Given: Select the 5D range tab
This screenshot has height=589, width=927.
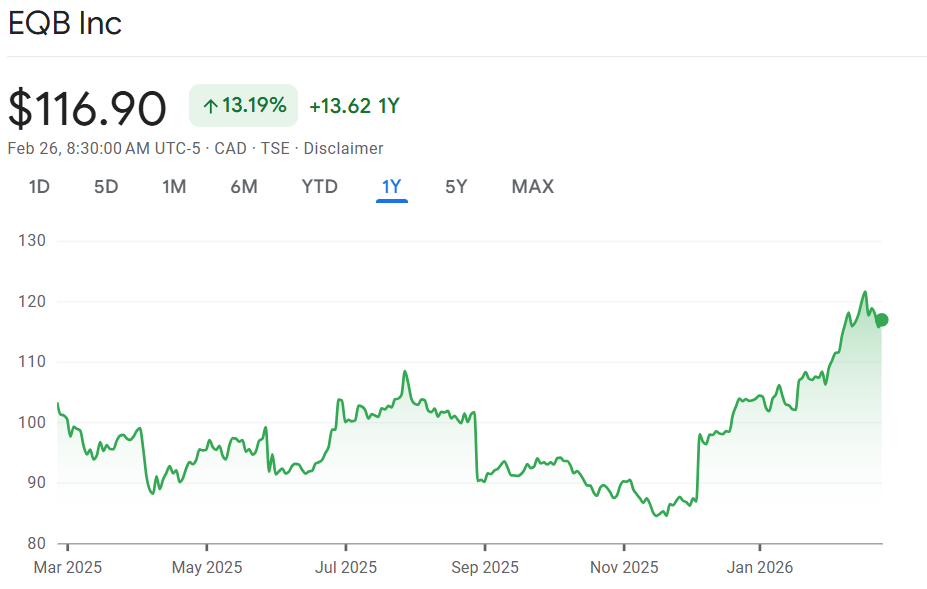Looking at the screenshot, I should [106, 187].
